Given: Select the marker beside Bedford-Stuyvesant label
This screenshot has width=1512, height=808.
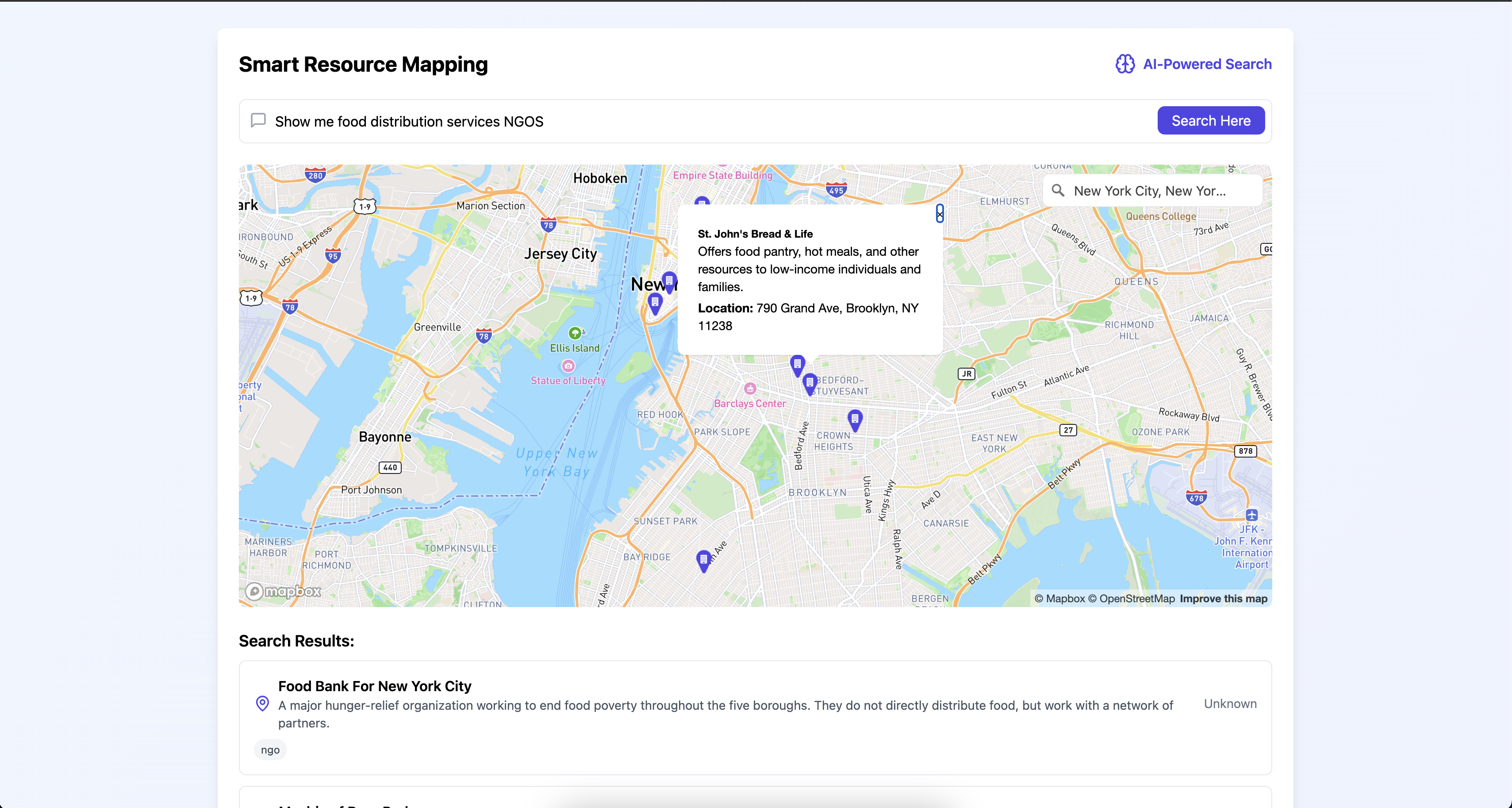Looking at the screenshot, I should pos(810,383).
